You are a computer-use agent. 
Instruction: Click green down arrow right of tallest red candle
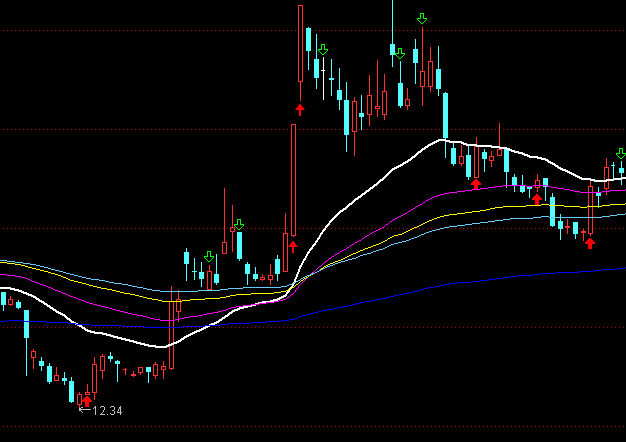(323, 49)
